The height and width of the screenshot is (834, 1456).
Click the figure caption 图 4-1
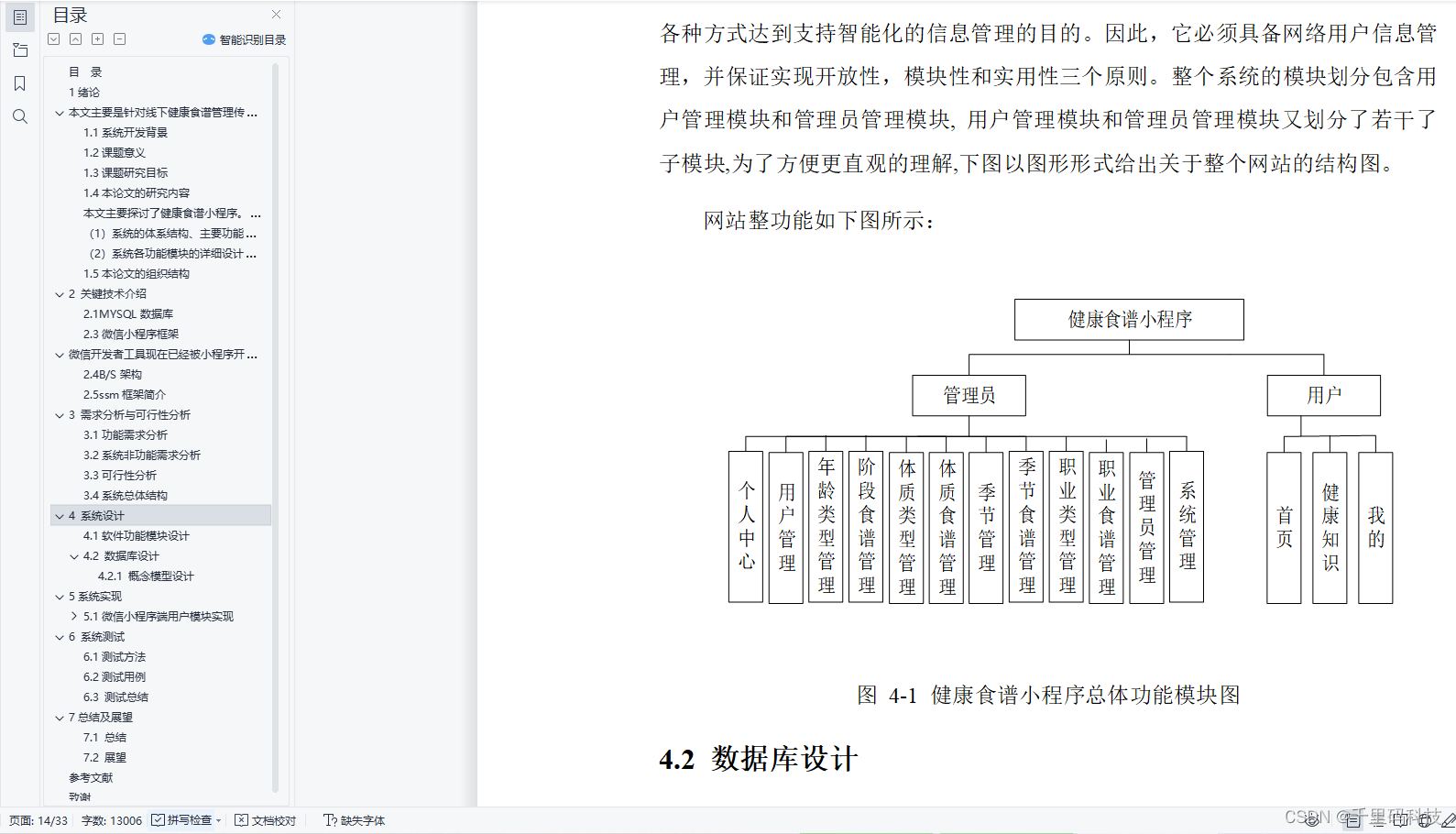click(x=1048, y=696)
